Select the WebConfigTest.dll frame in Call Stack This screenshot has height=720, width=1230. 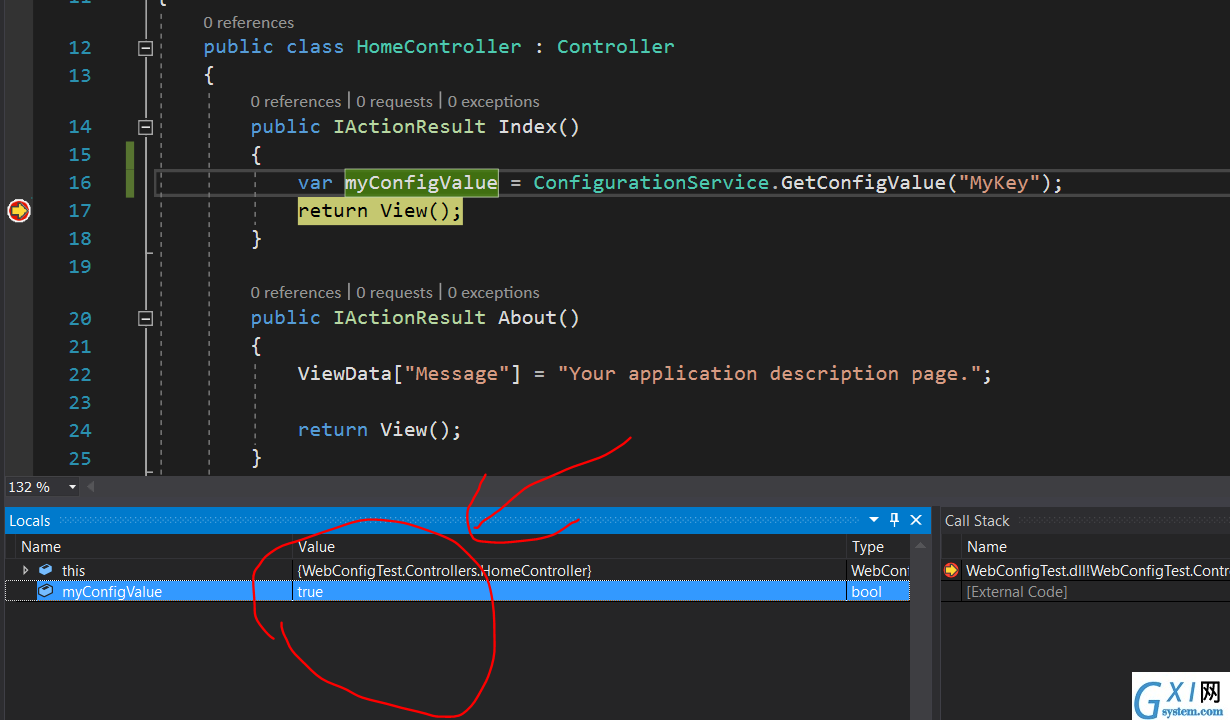pyautogui.click(x=1097, y=570)
